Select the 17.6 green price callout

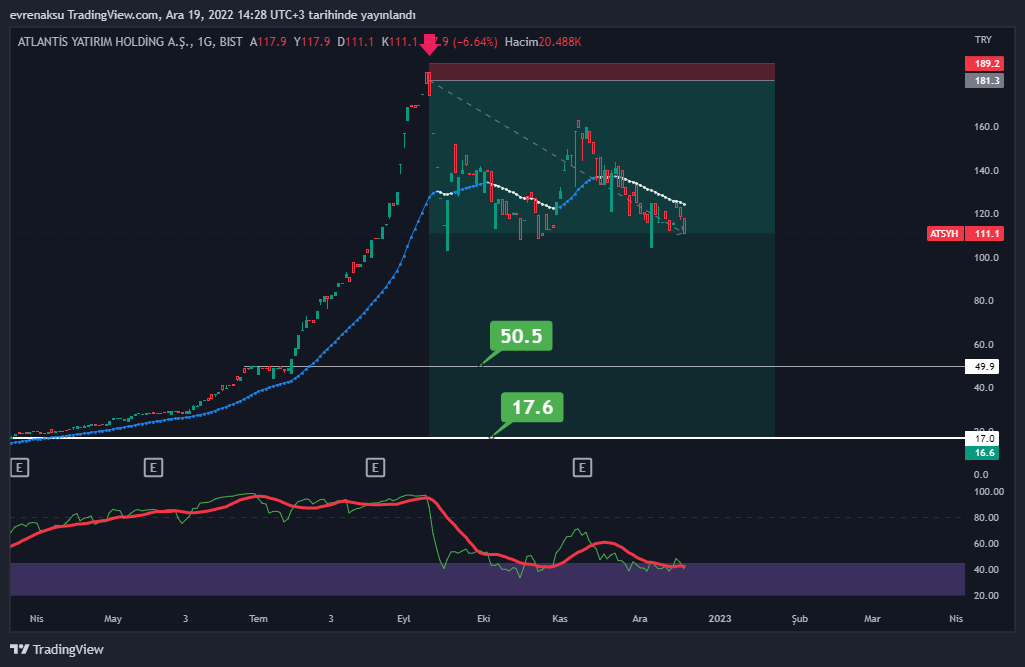click(532, 407)
